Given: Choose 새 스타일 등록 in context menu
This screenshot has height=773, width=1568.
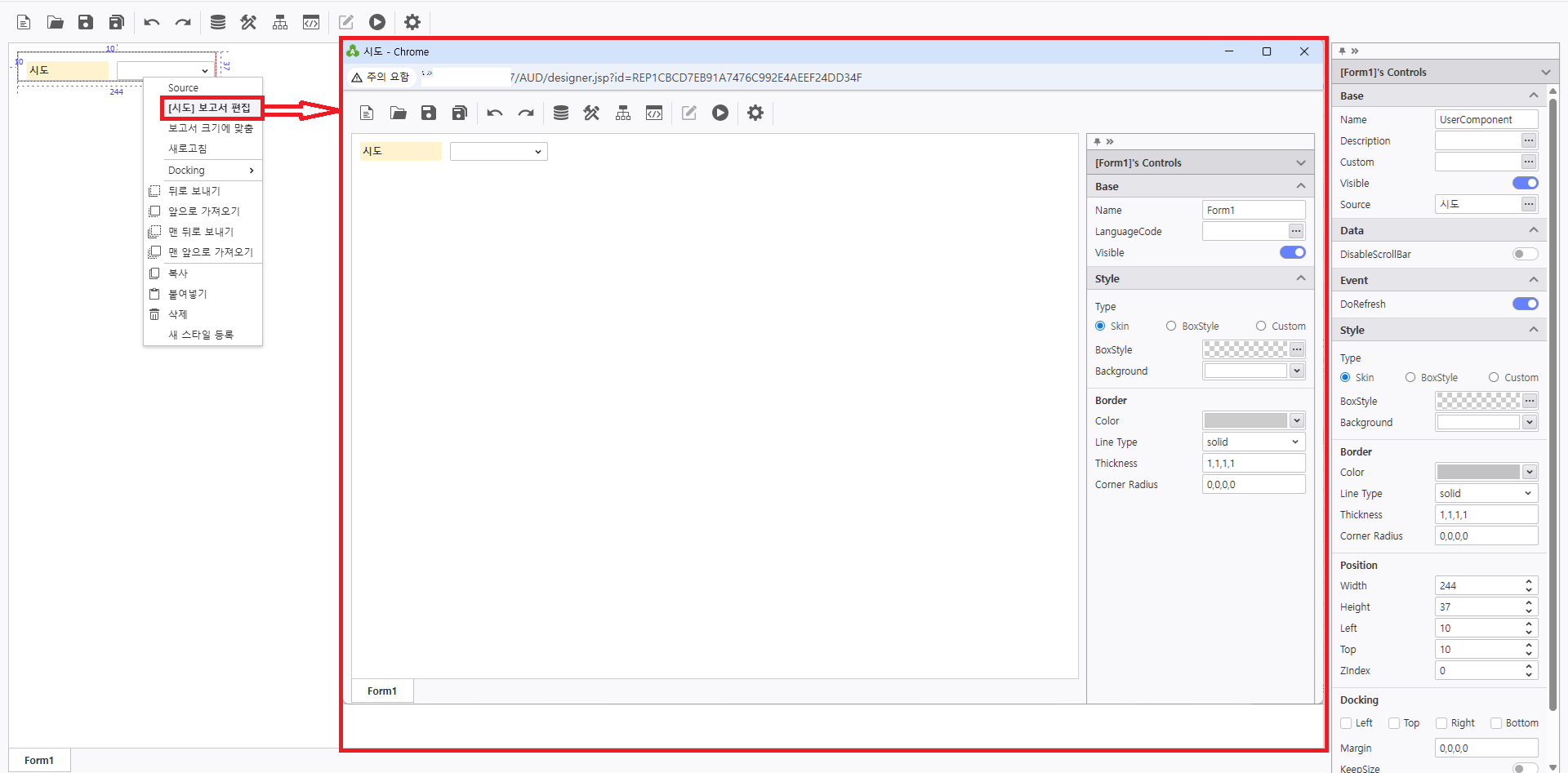Looking at the screenshot, I should pos(201,335).
